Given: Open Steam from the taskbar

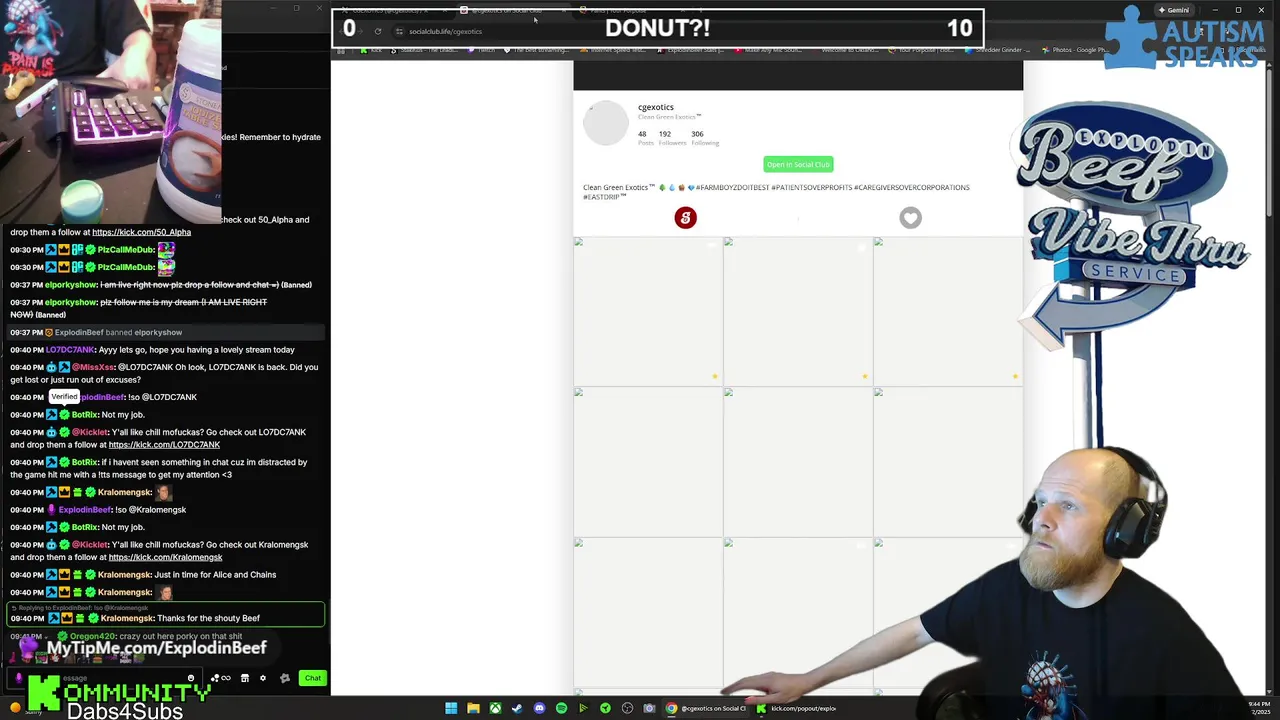Looking at the screenshot, I should [x=517, y=708].
